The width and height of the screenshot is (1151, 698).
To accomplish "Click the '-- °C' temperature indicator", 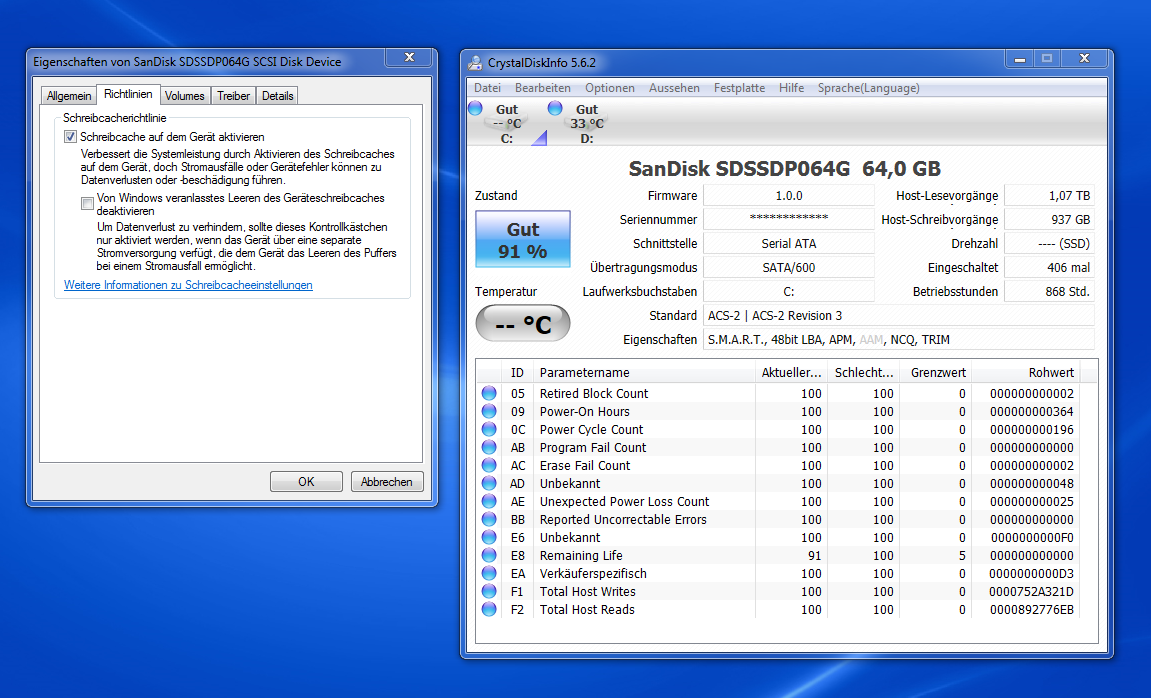I will [523, 323].
